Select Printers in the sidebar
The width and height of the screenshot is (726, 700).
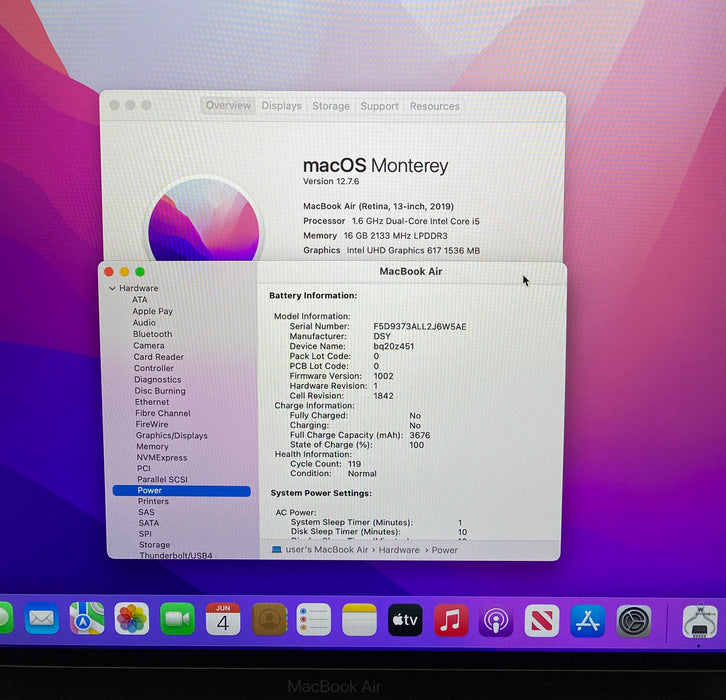pyautogui.click(x=153, y=501)
